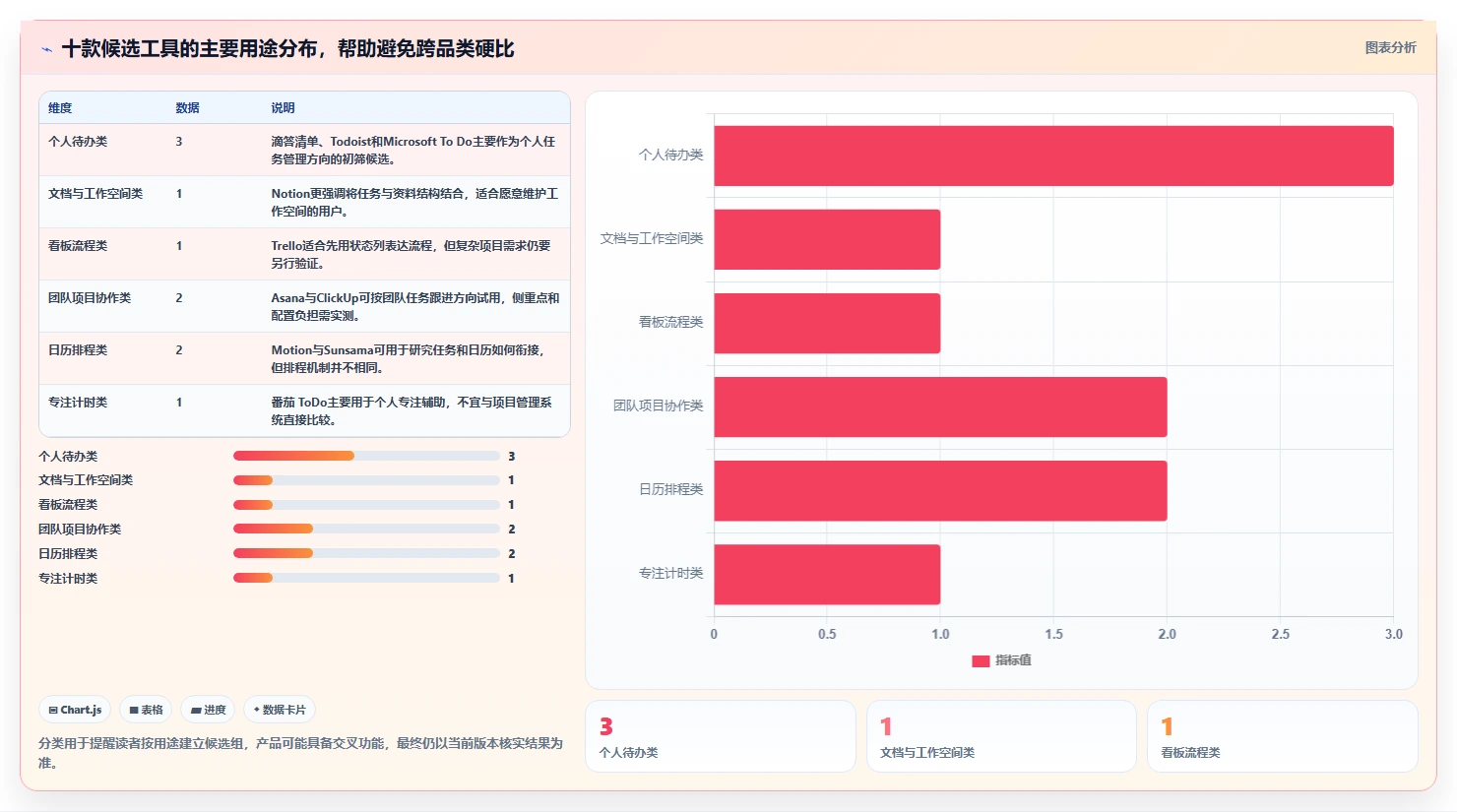Click the 3.0 tick on chart x-axis

click(x=1393, y=635)
